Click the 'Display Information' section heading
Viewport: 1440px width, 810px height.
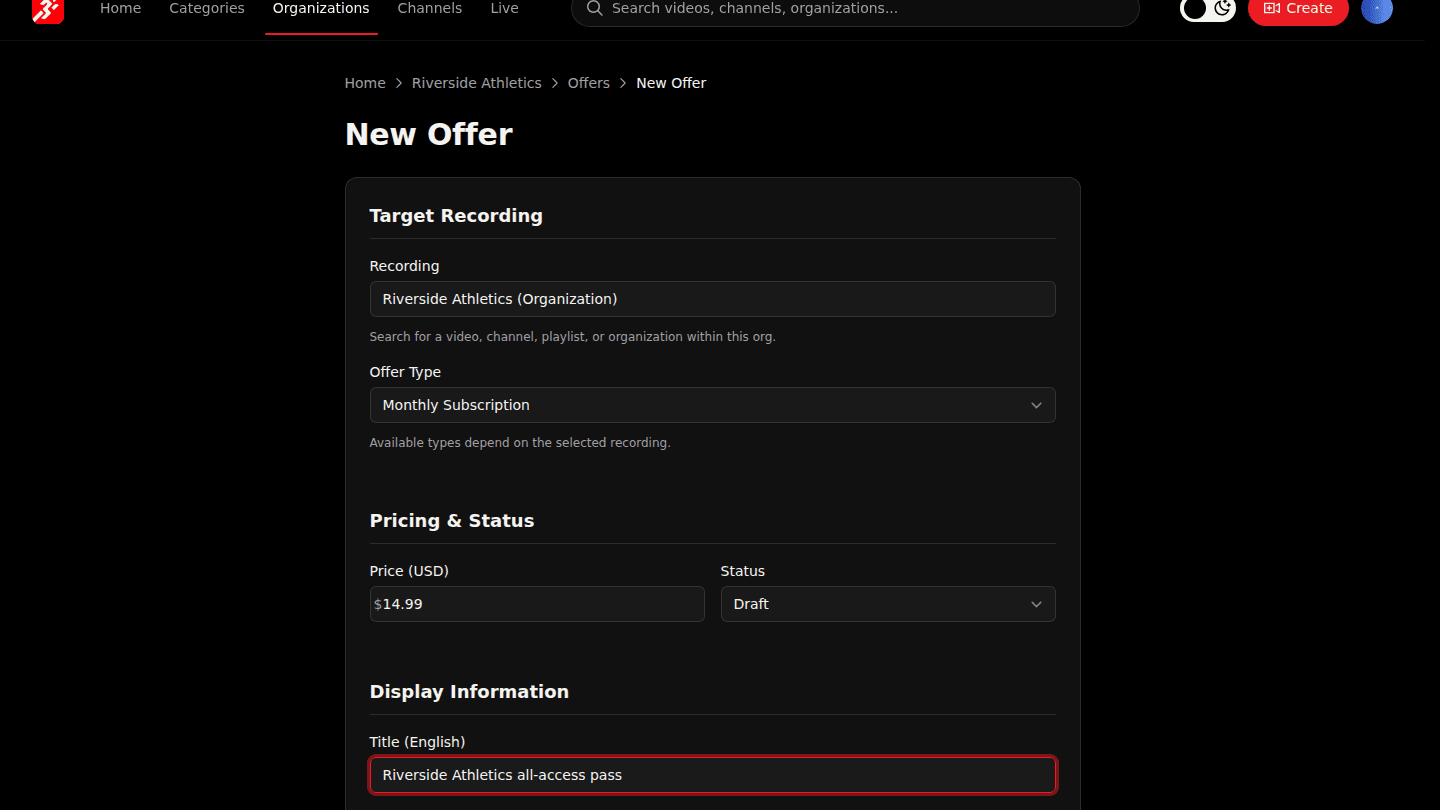pos(469,692)
